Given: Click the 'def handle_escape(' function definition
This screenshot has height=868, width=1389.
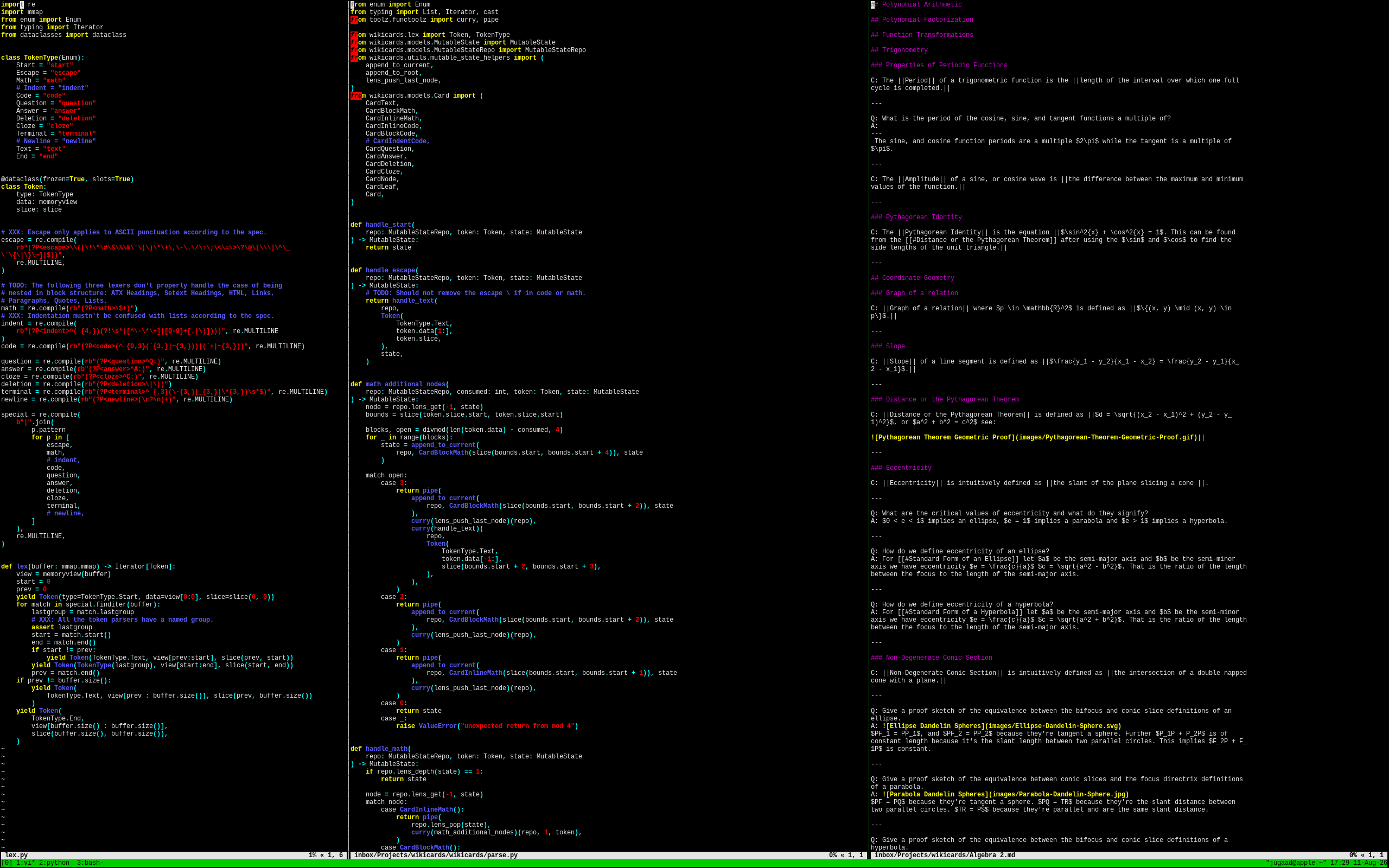Looking at the screenshot, I should click(x=385, y=270).
